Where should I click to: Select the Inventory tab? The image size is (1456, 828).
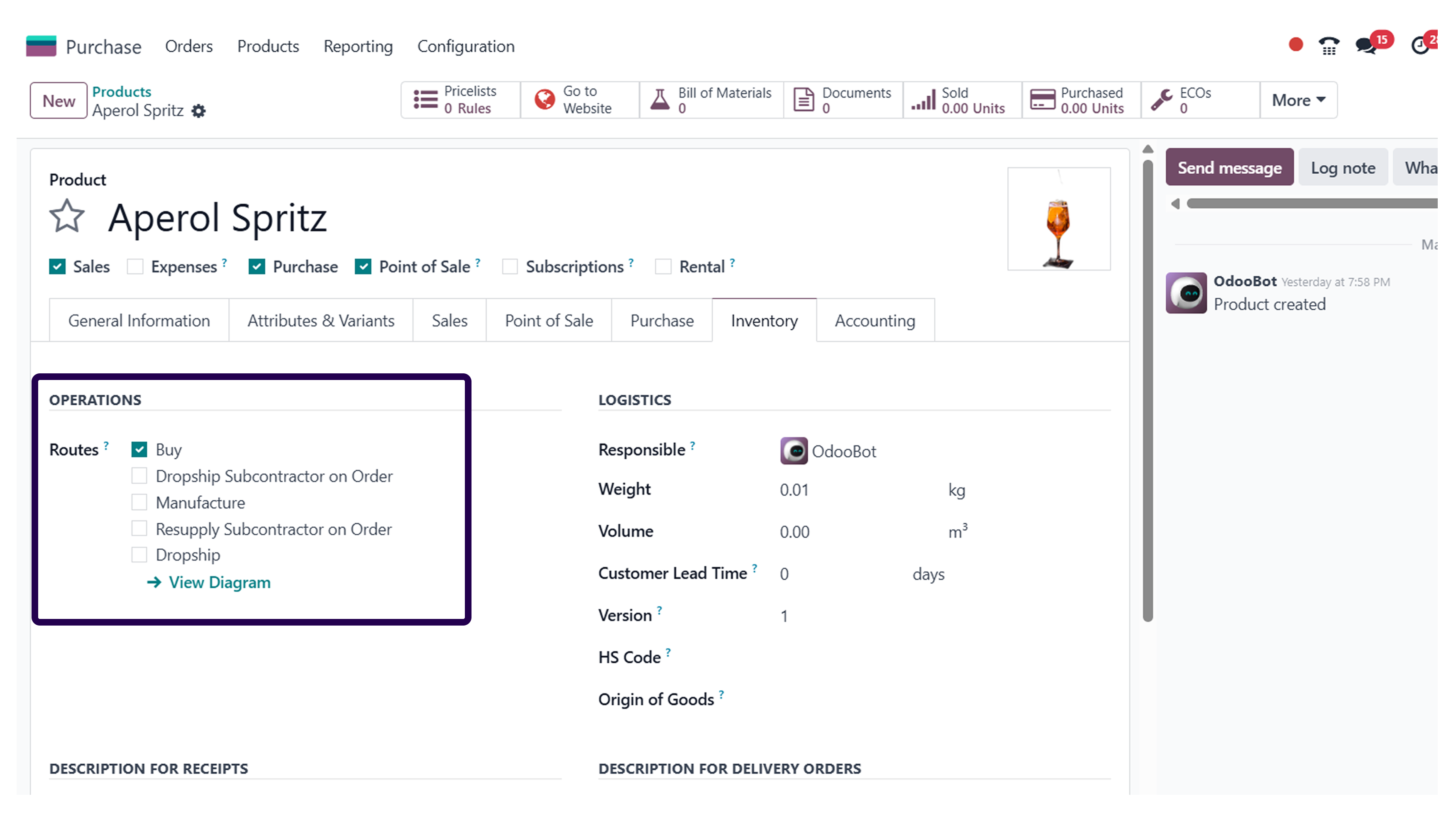(764, 320)
